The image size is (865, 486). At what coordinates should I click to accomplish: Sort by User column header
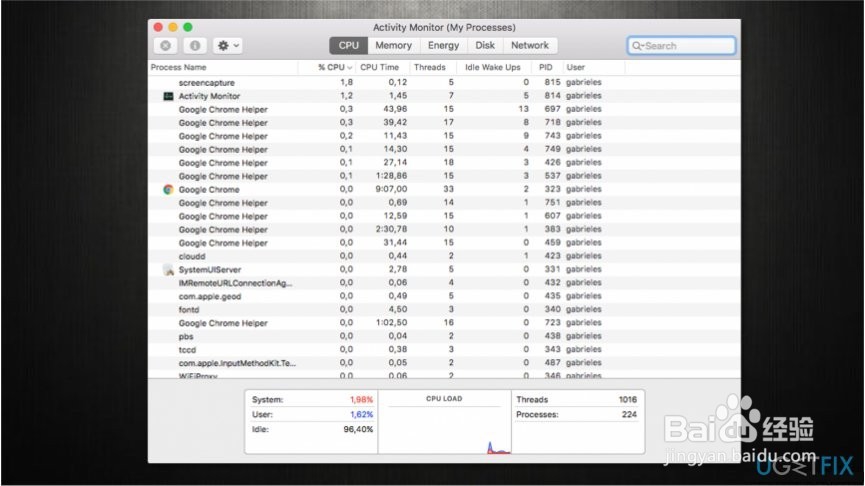(x=594, y=67)
